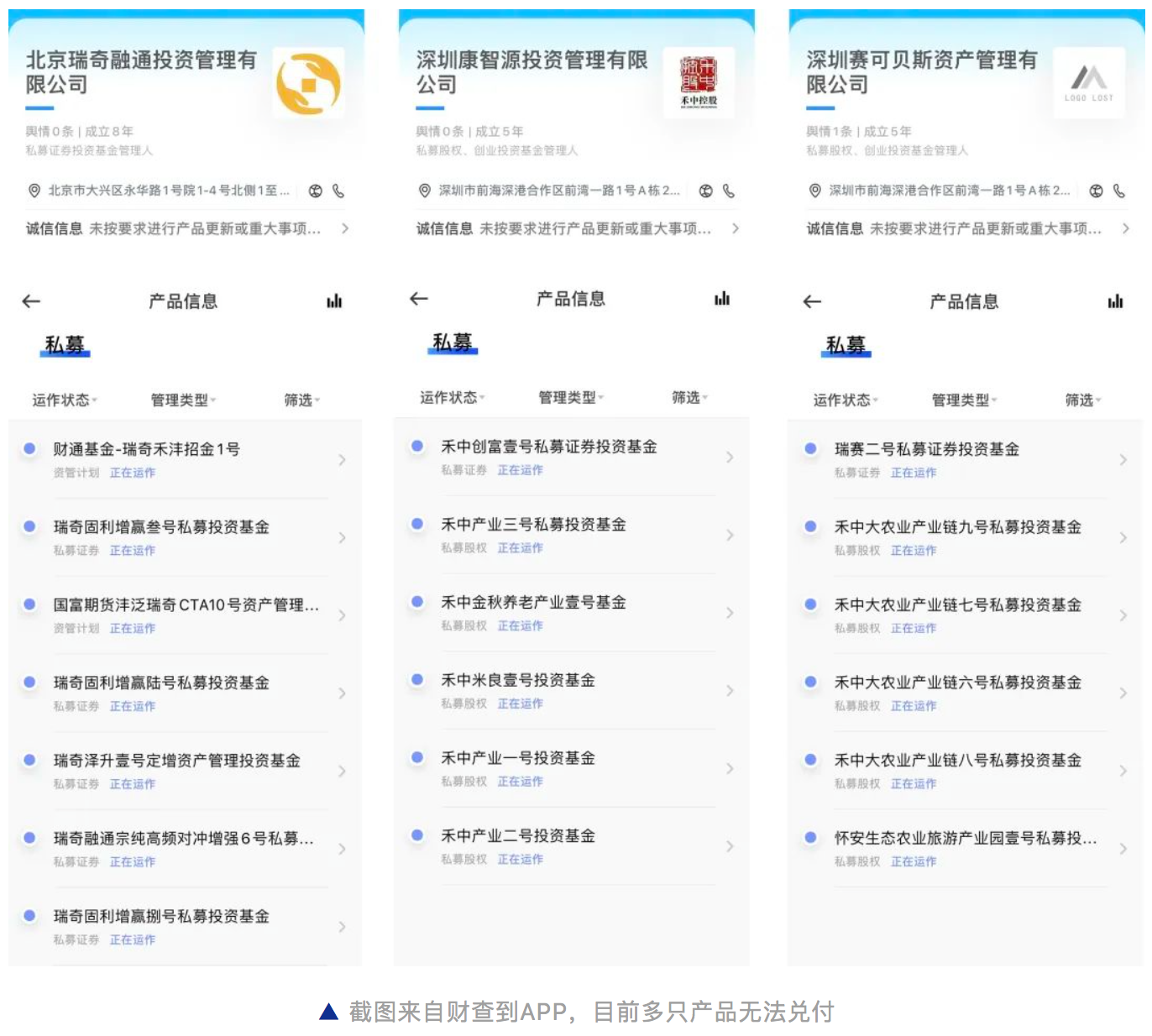1152x1036 pixels.
Task: Open product 怀安生态农业旅游产业园壹号
Action: pos(966,849)
